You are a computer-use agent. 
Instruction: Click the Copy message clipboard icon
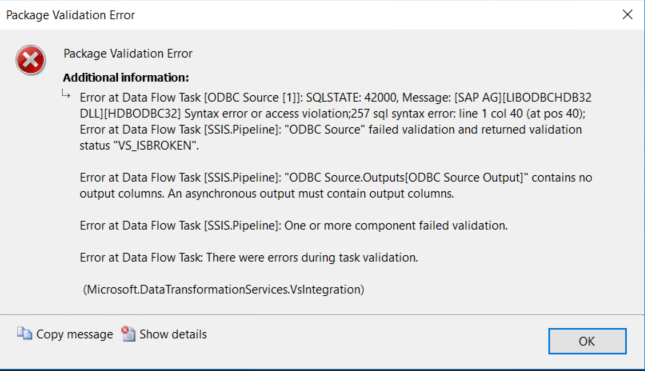pos(24,334)
